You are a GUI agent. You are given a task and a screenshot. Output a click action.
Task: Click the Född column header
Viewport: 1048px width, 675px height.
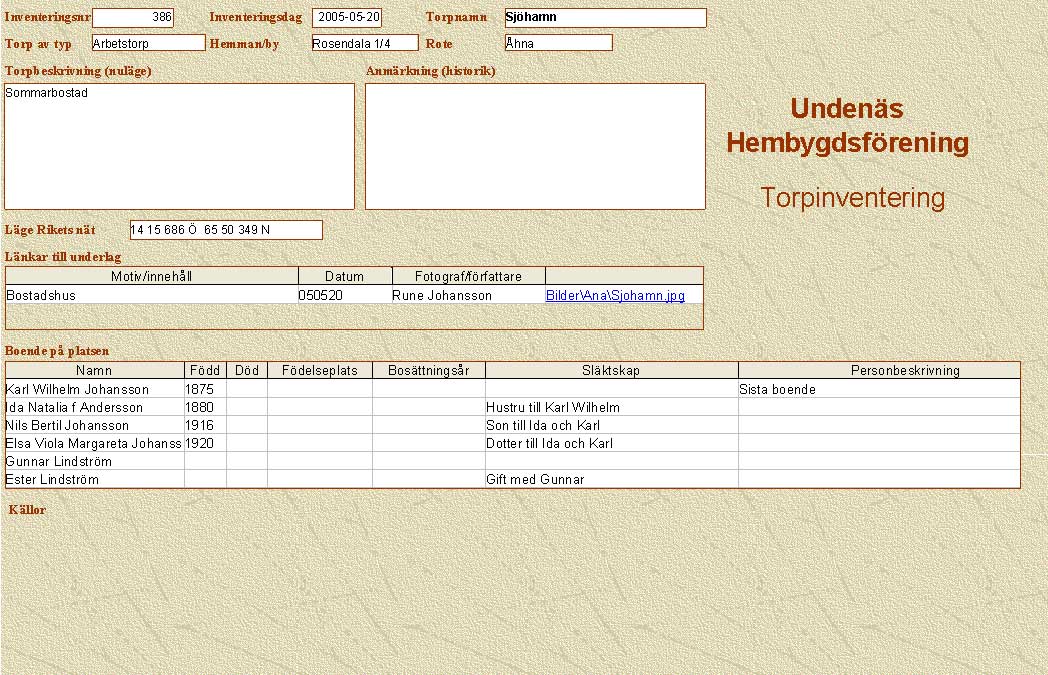(x=205, y=371)
